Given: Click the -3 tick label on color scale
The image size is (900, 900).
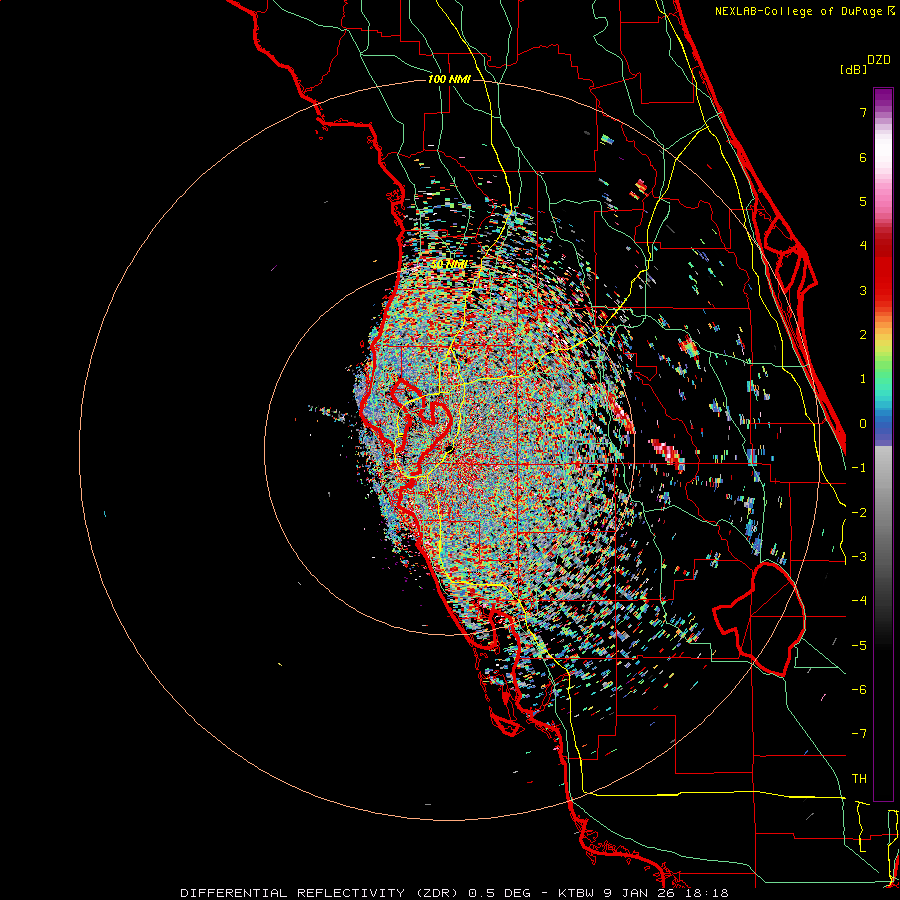Looking at the screenshot, I should pos(859,557).
